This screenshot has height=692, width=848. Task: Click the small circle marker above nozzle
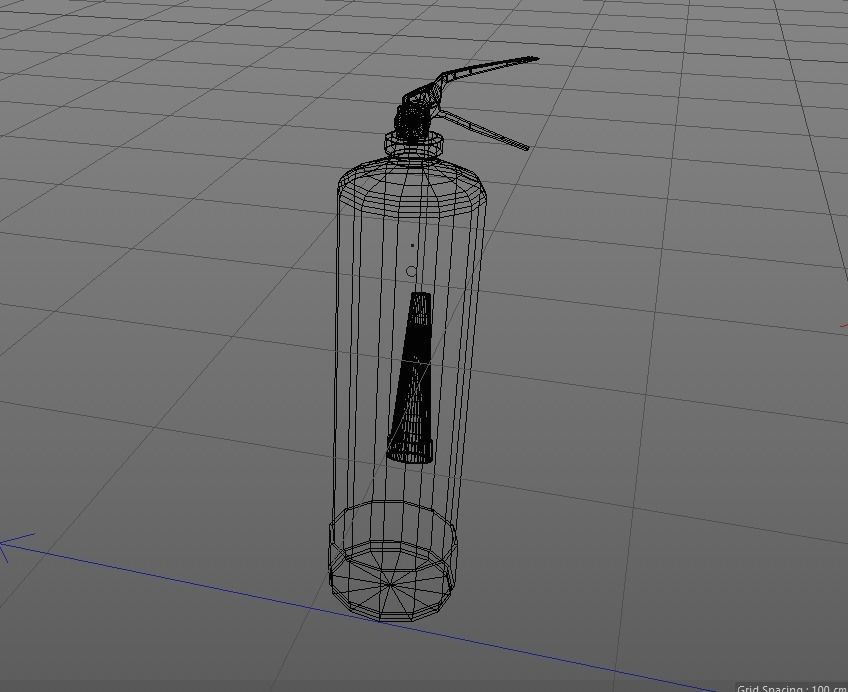point(412,271)
